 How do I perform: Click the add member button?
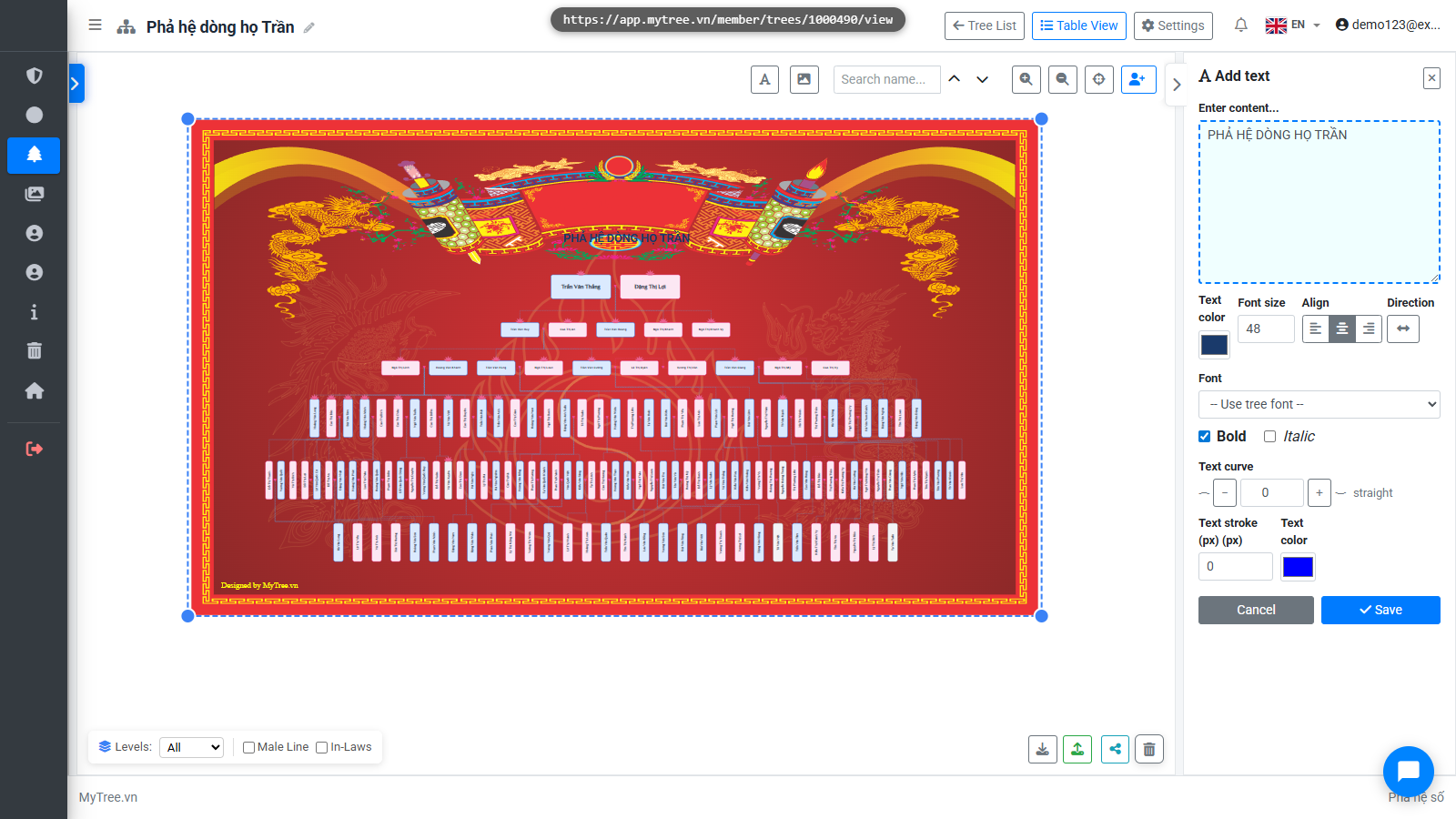click(1138, 79)
